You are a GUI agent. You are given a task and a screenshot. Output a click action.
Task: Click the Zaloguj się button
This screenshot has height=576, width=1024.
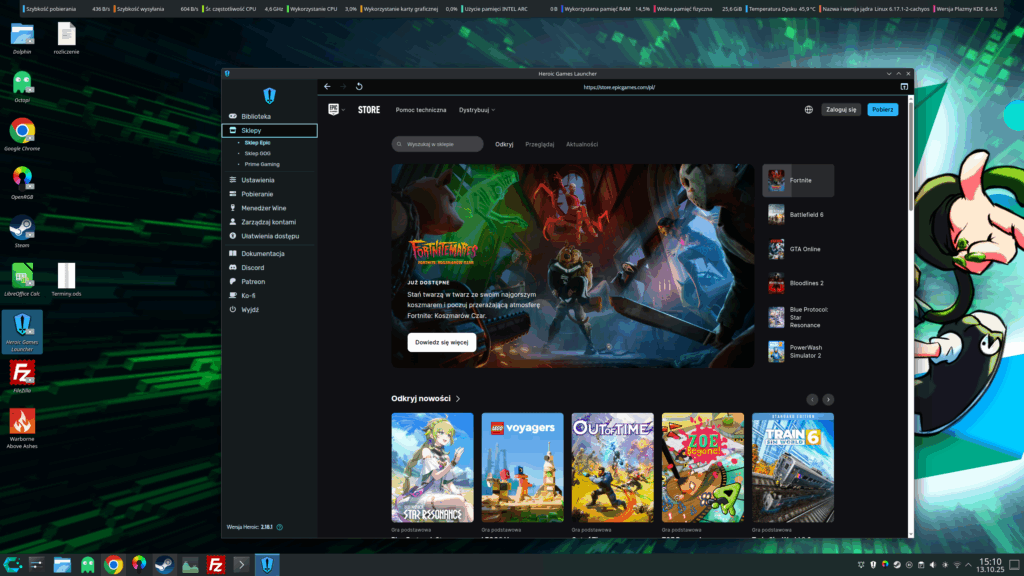tap(841, 110)
